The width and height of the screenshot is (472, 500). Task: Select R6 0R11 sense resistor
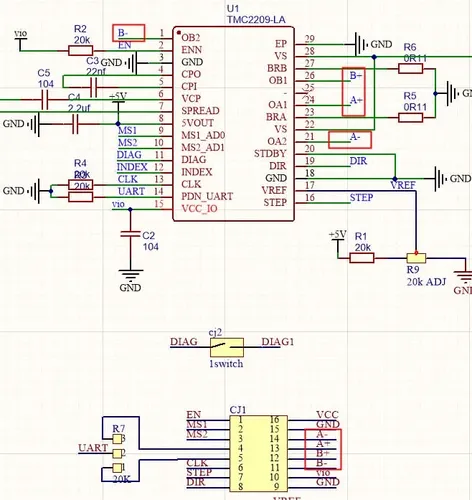(x=411, y=69)
